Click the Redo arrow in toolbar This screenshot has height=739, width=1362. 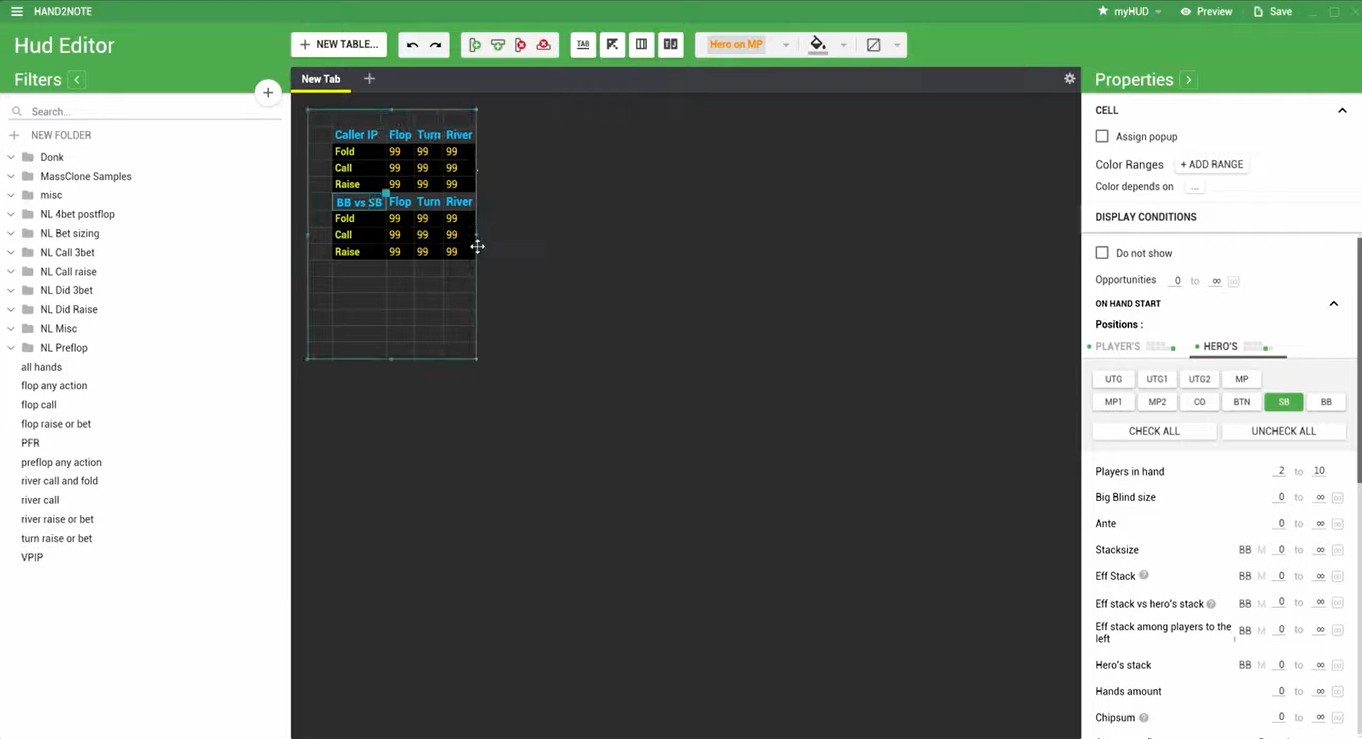[x=435, y=45]
